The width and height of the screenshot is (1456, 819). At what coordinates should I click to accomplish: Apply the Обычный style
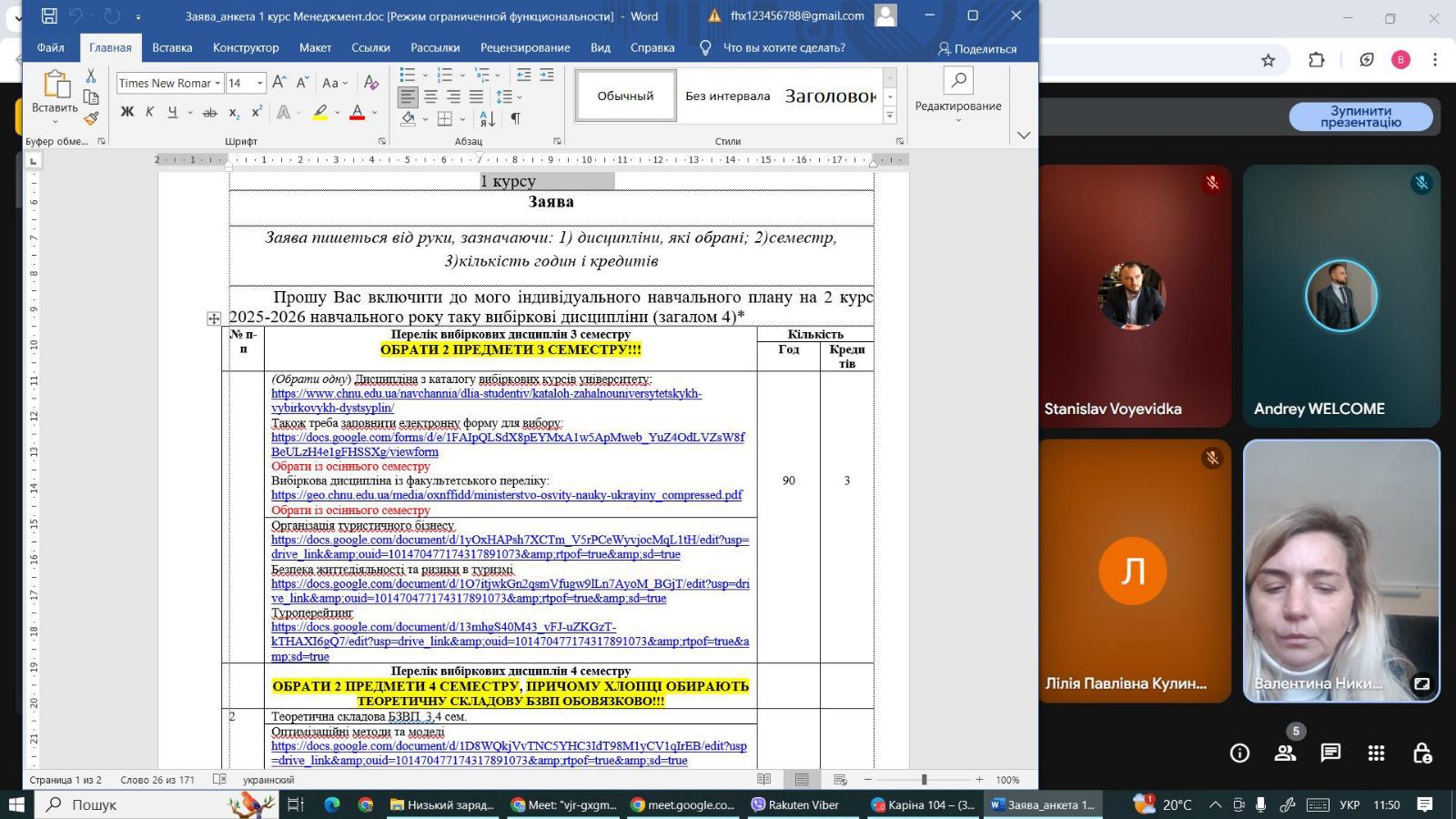(x=625, y=96)
